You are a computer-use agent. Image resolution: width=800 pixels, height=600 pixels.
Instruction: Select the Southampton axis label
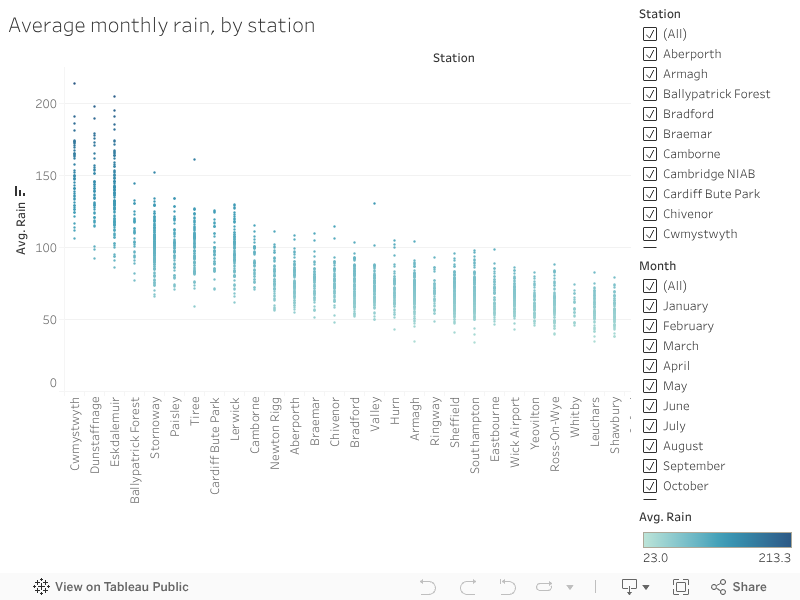tap(474, 435)
